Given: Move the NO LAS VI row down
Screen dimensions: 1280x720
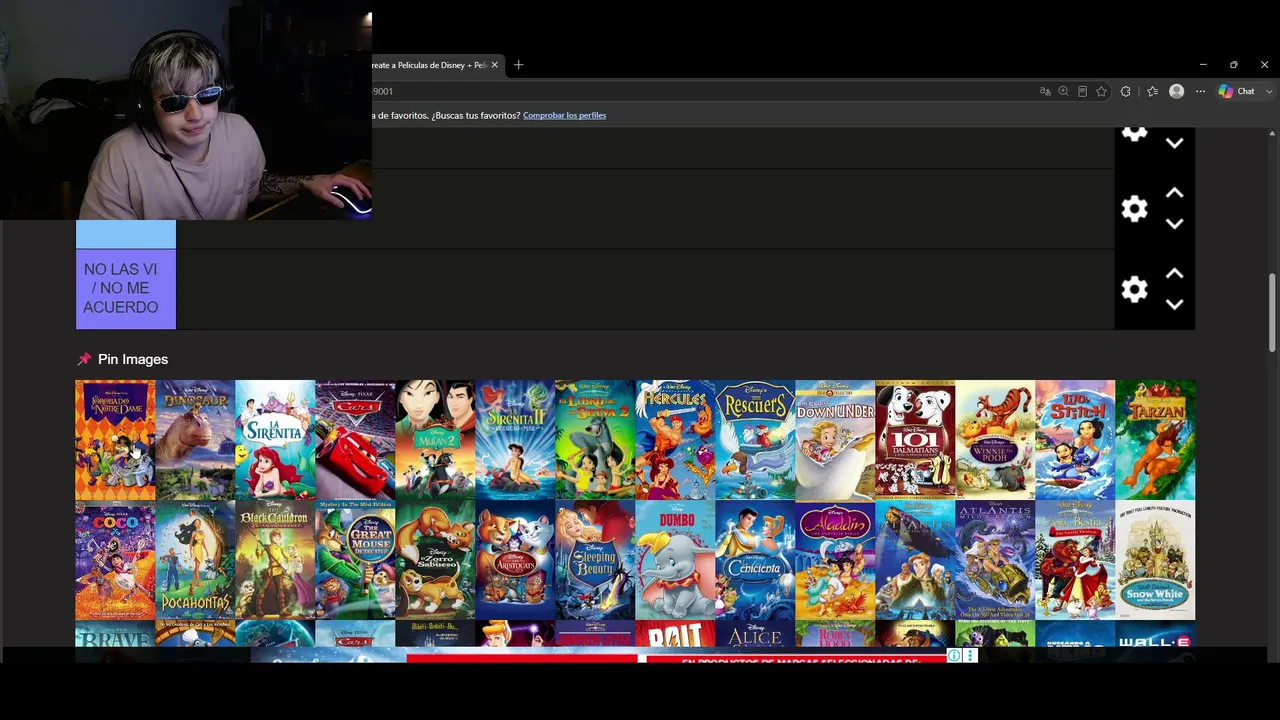Looking at the screenshot, I should tap(1175, 304).
